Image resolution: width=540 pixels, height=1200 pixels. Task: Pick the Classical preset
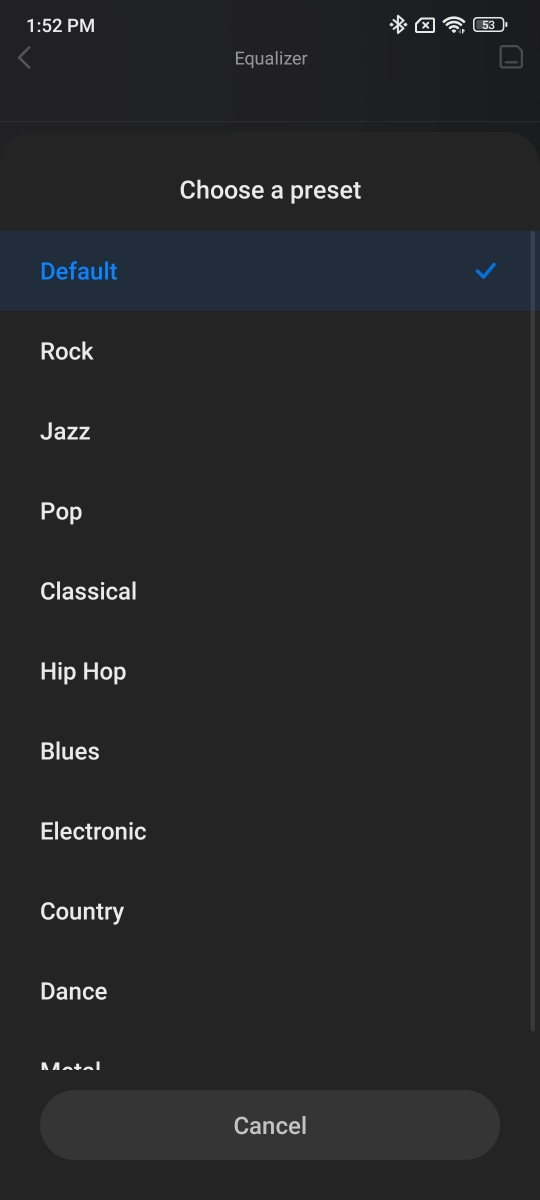(x=270, y=591)
